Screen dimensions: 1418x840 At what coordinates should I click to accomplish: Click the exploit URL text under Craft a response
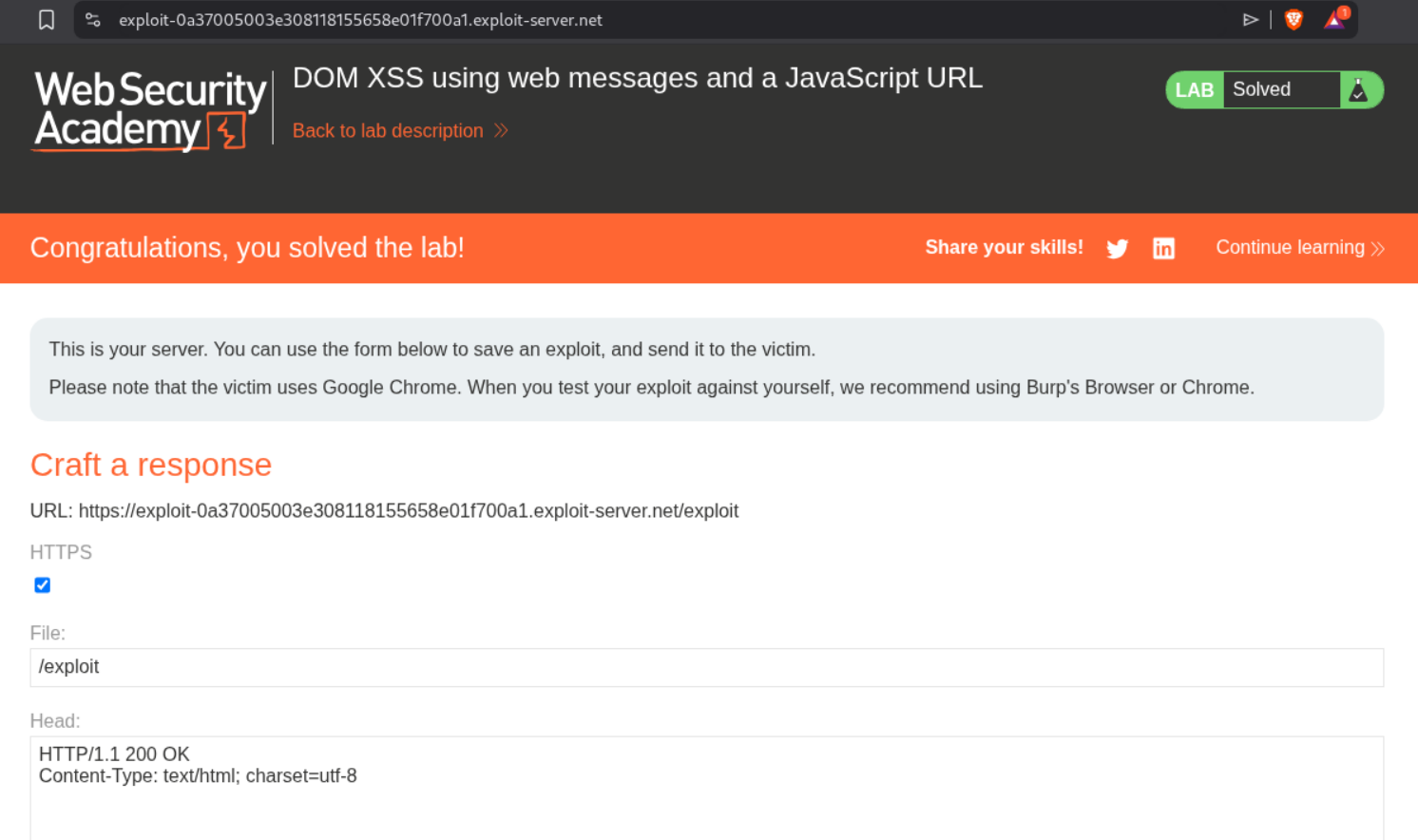(408, 511)
